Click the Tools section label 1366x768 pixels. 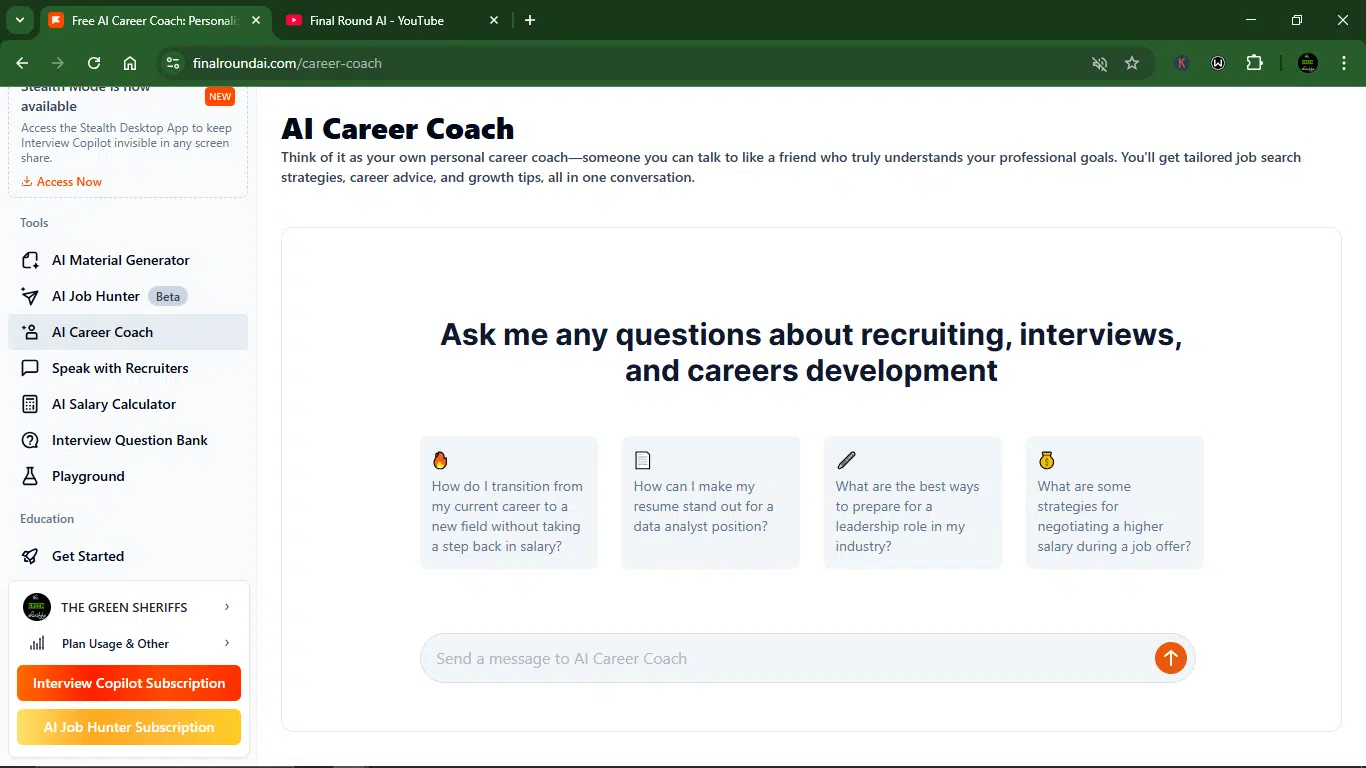tap(34, 223)
